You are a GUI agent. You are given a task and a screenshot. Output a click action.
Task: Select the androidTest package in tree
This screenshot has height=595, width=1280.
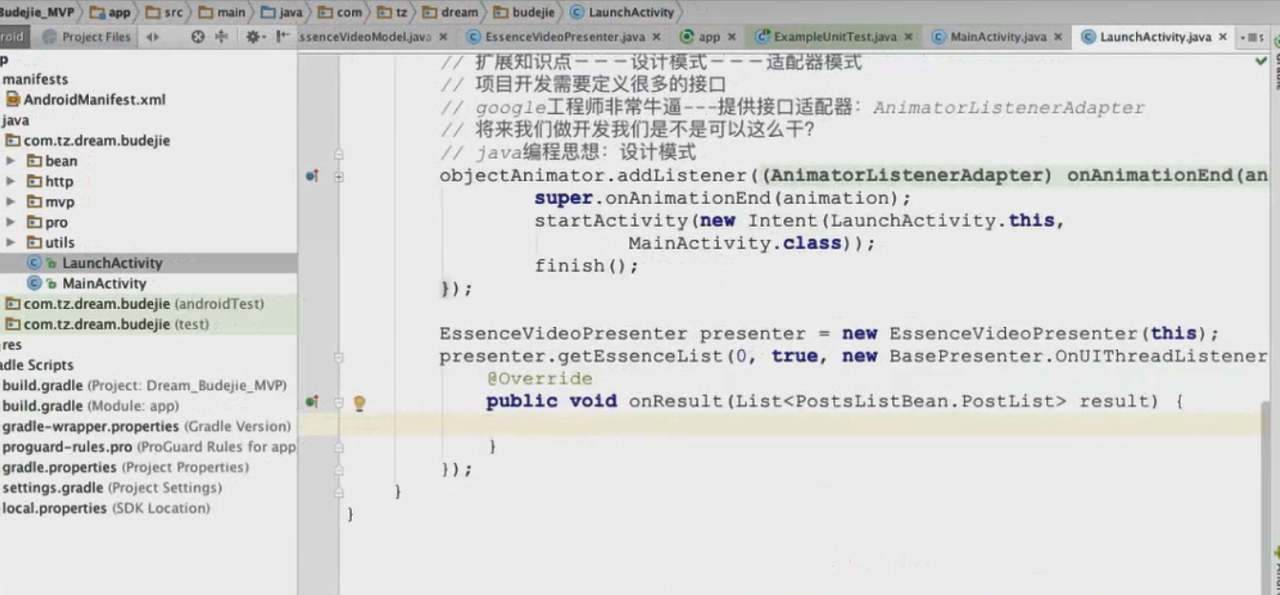point(136,304)
